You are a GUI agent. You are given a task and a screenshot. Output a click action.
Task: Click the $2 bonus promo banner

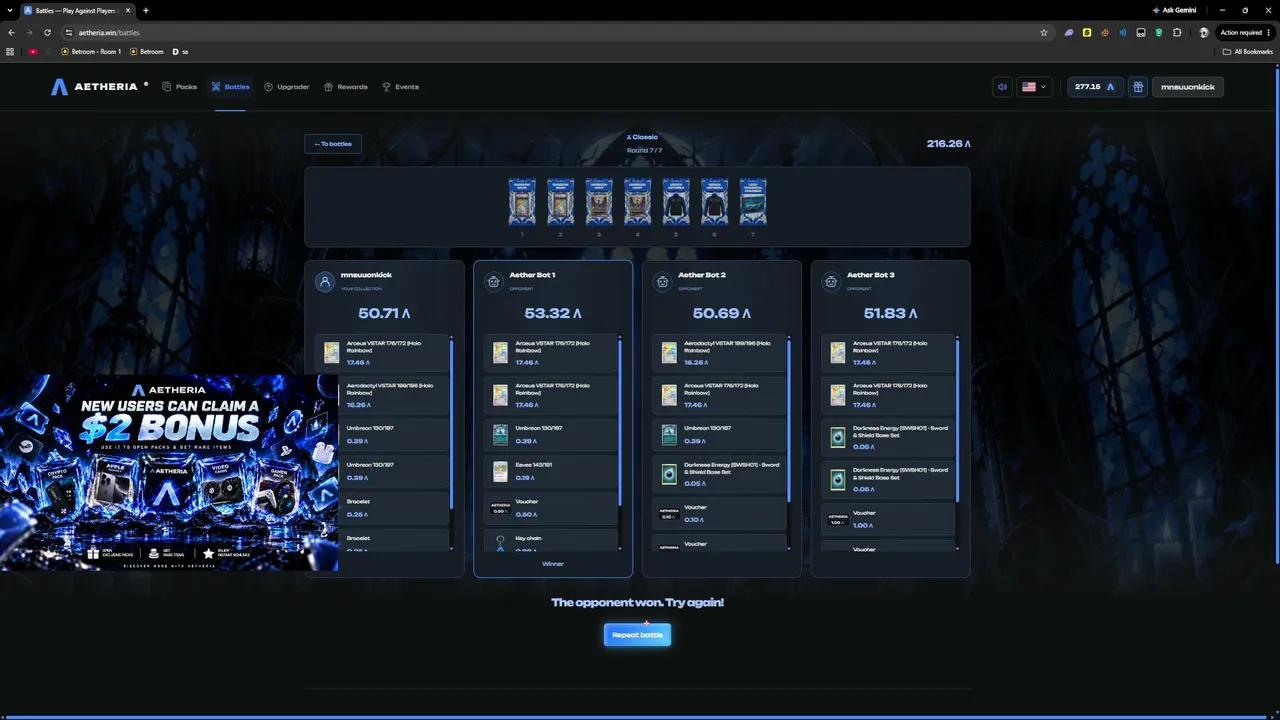(x=169, y=473)
